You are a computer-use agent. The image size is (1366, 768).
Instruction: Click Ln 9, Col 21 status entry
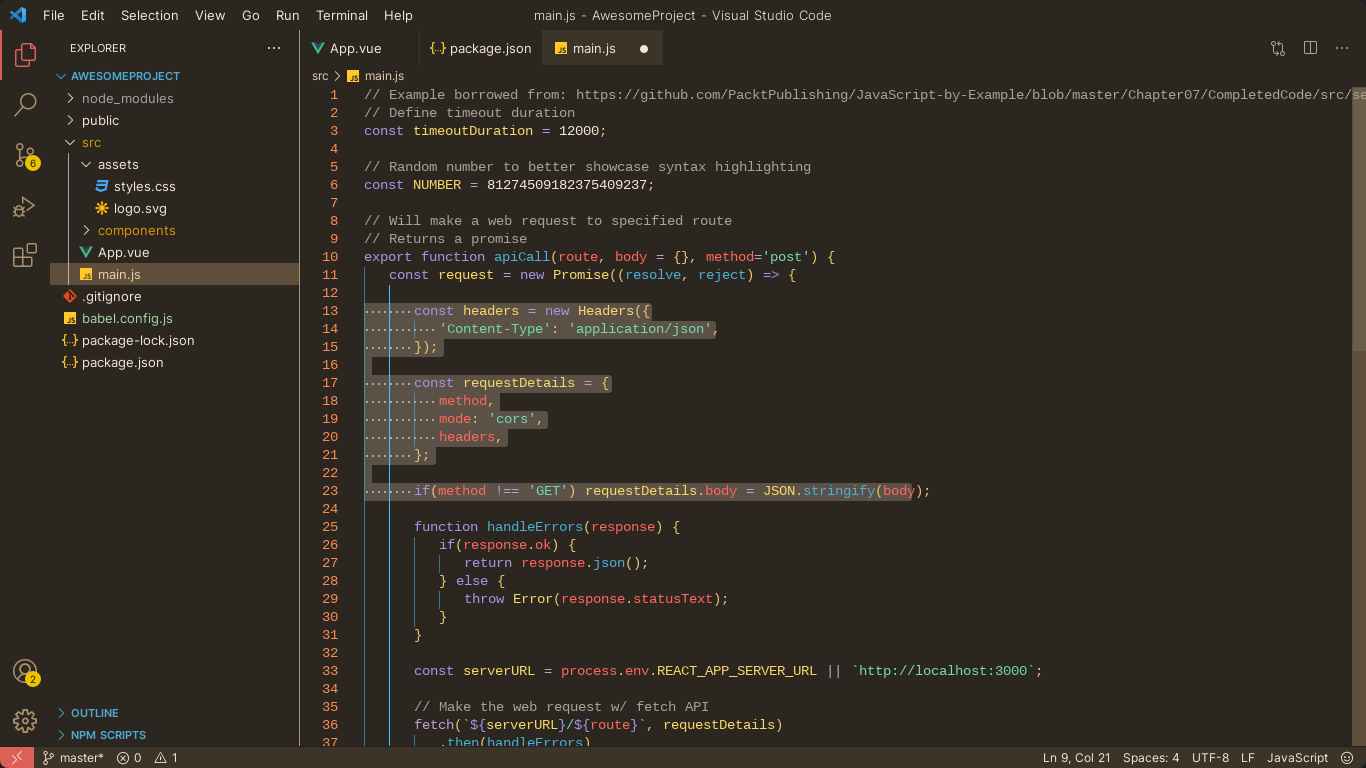pos(1077,758)
